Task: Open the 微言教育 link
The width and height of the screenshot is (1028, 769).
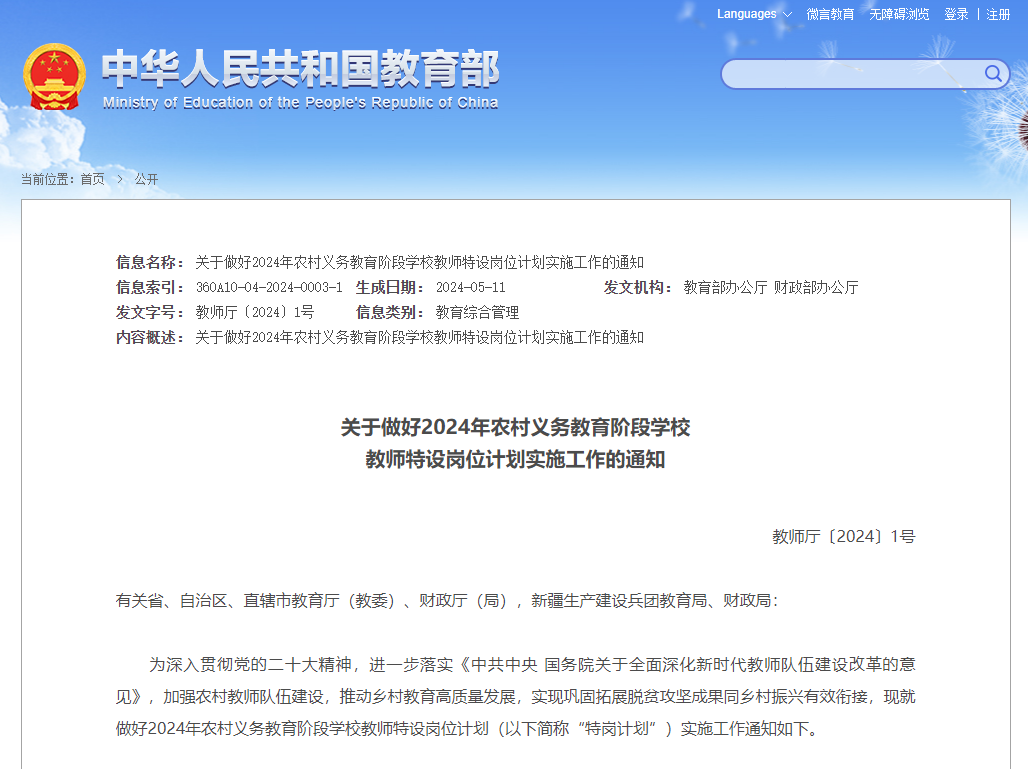Action: click(830, 14)
